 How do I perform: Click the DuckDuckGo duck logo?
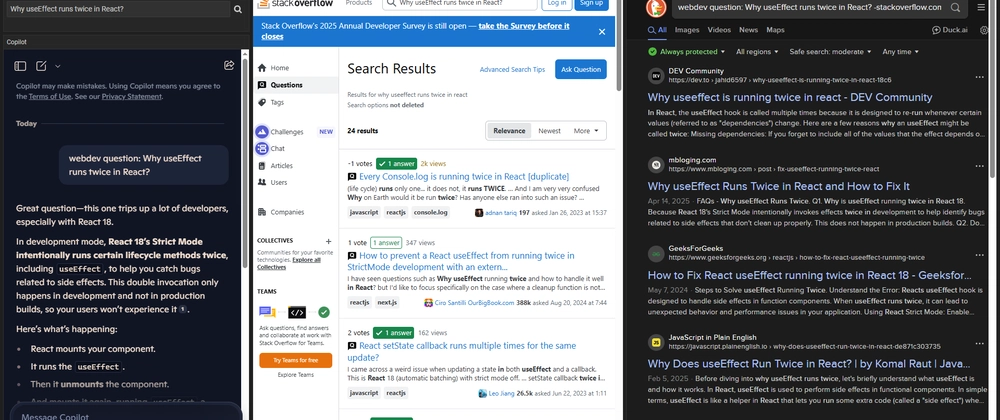click(x=655, y=7)
